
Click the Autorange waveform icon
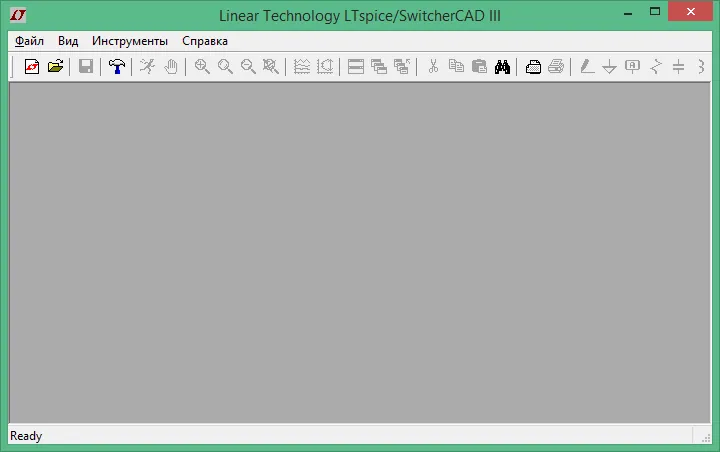(x=302, y=67)
